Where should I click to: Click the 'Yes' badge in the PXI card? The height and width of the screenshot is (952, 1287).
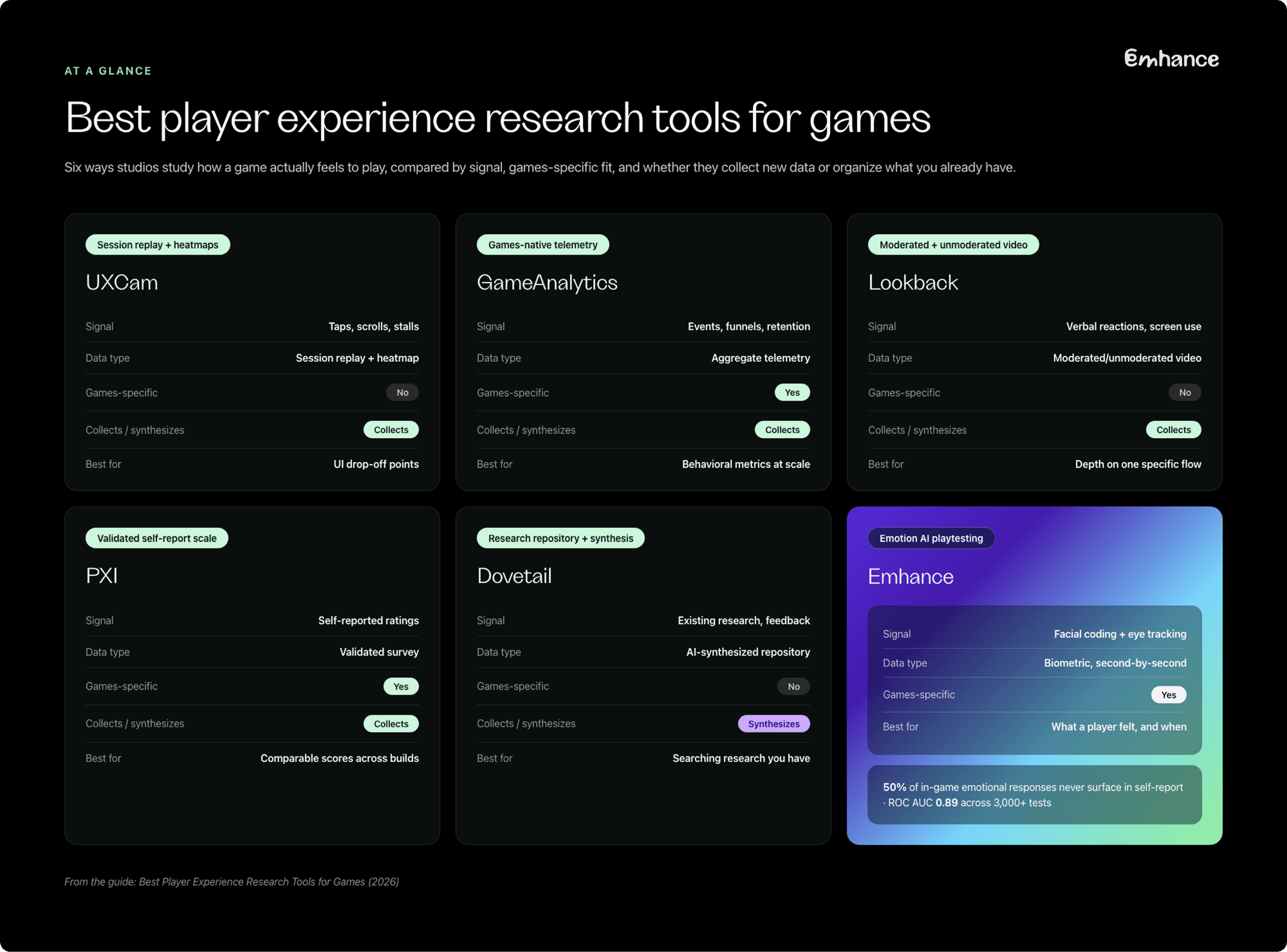(401, 686)
